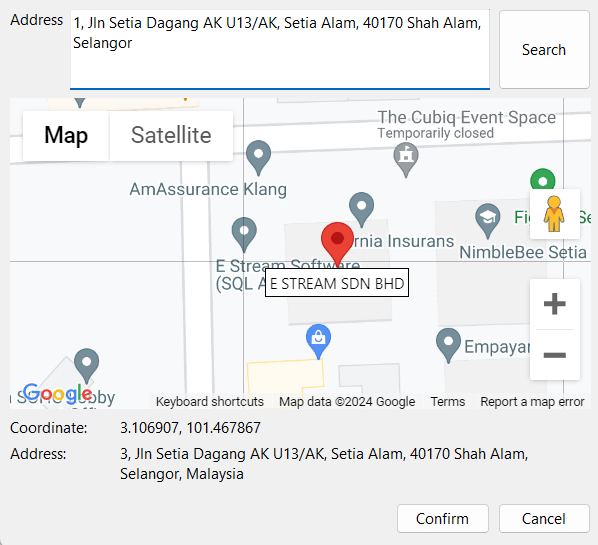
Task: Click the Address input field
Action: click(280, 50)
